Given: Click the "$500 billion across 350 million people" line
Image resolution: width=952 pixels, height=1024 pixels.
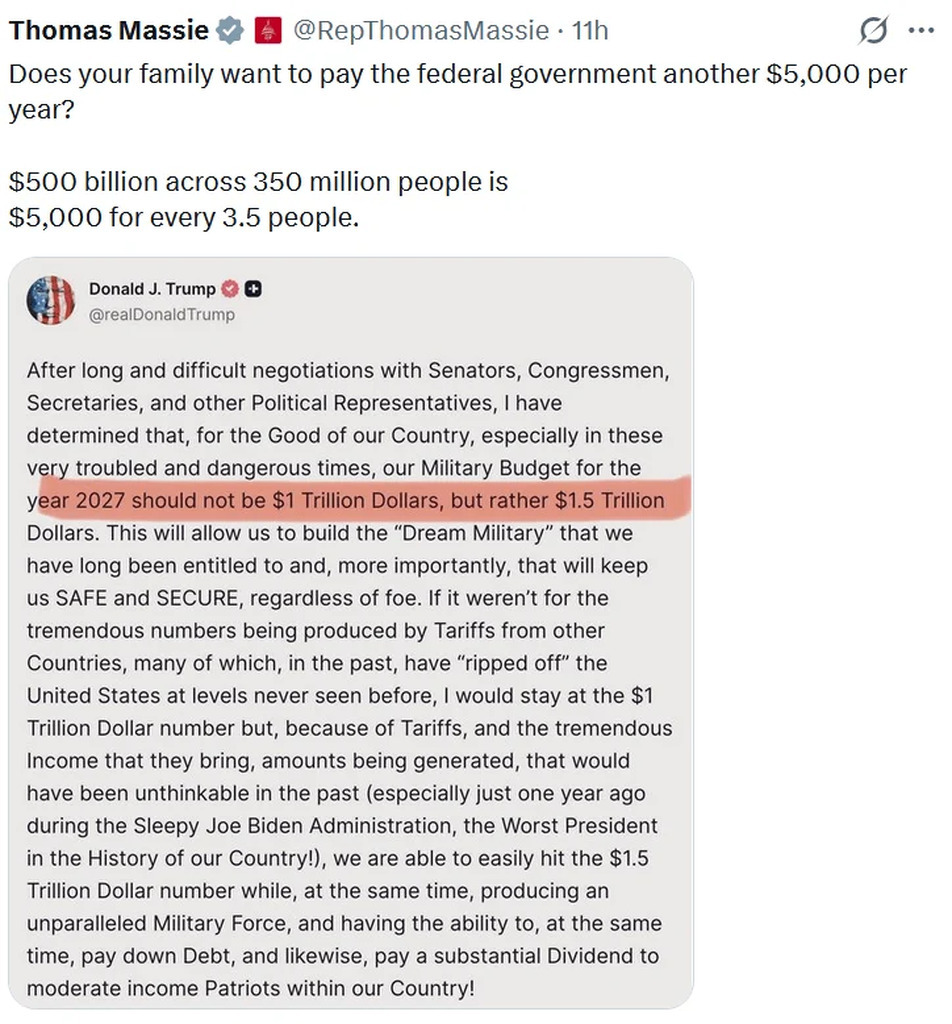Looking at the screenshot, I should point(258,182).
